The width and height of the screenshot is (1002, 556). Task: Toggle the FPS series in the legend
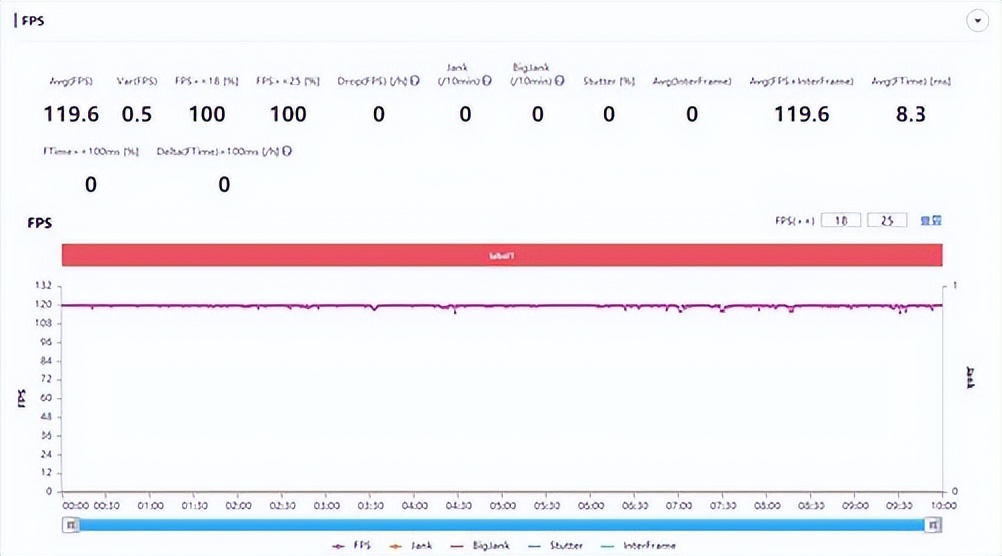pos(351,546)
